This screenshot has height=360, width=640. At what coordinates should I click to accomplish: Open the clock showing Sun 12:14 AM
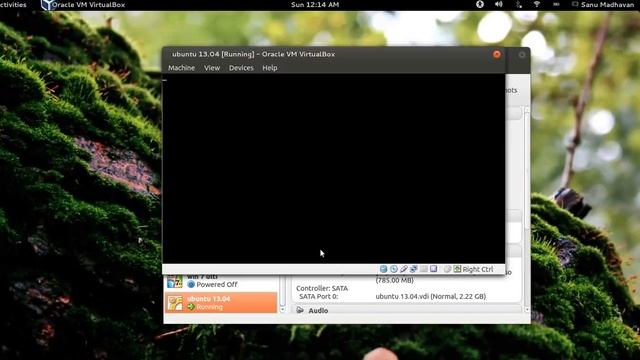tap(315, 4)
